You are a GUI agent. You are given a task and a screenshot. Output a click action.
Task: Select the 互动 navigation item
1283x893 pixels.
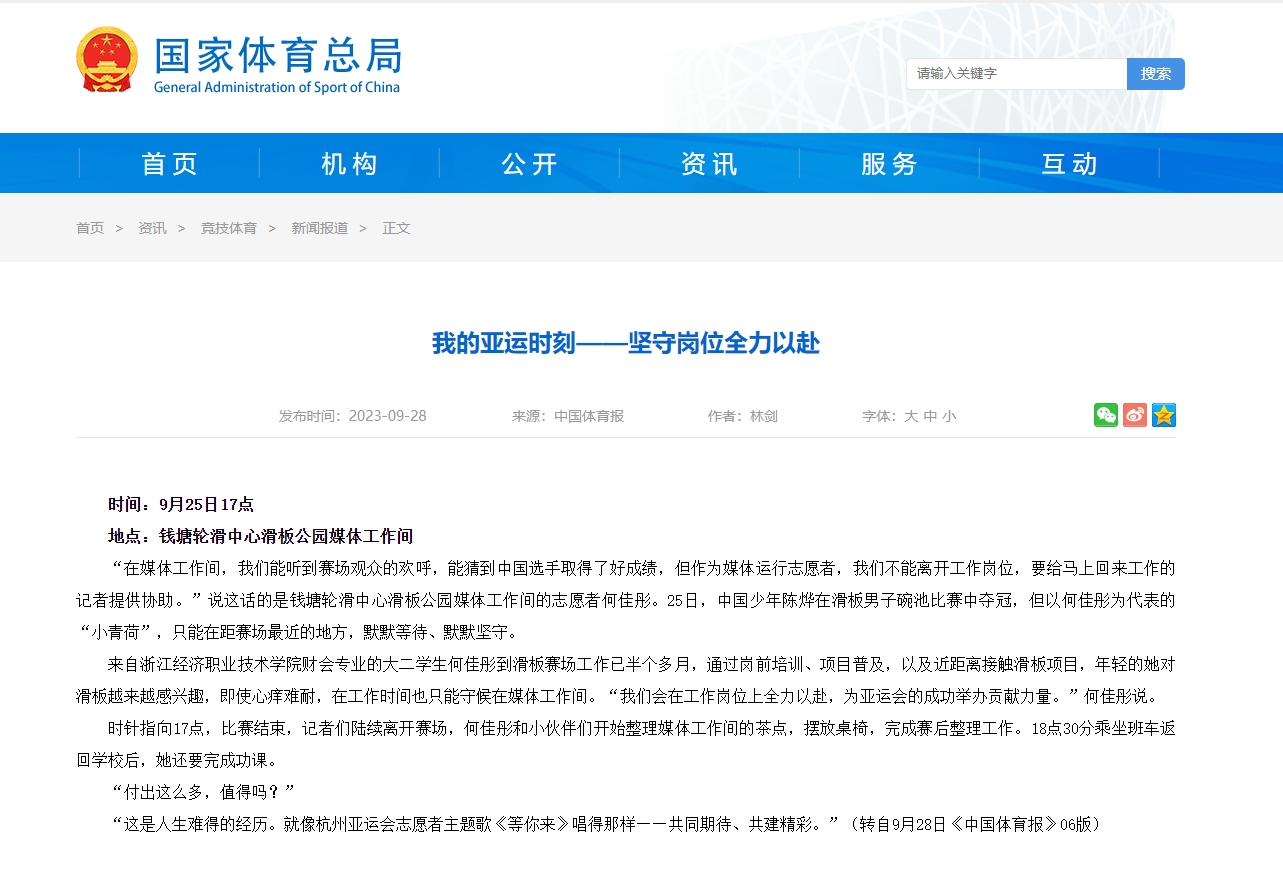(1070, 164)
